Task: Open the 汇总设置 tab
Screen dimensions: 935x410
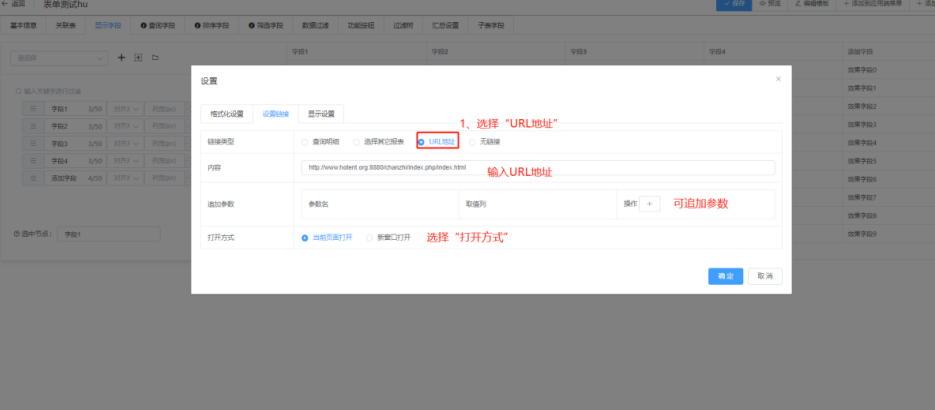Action: 445,26
